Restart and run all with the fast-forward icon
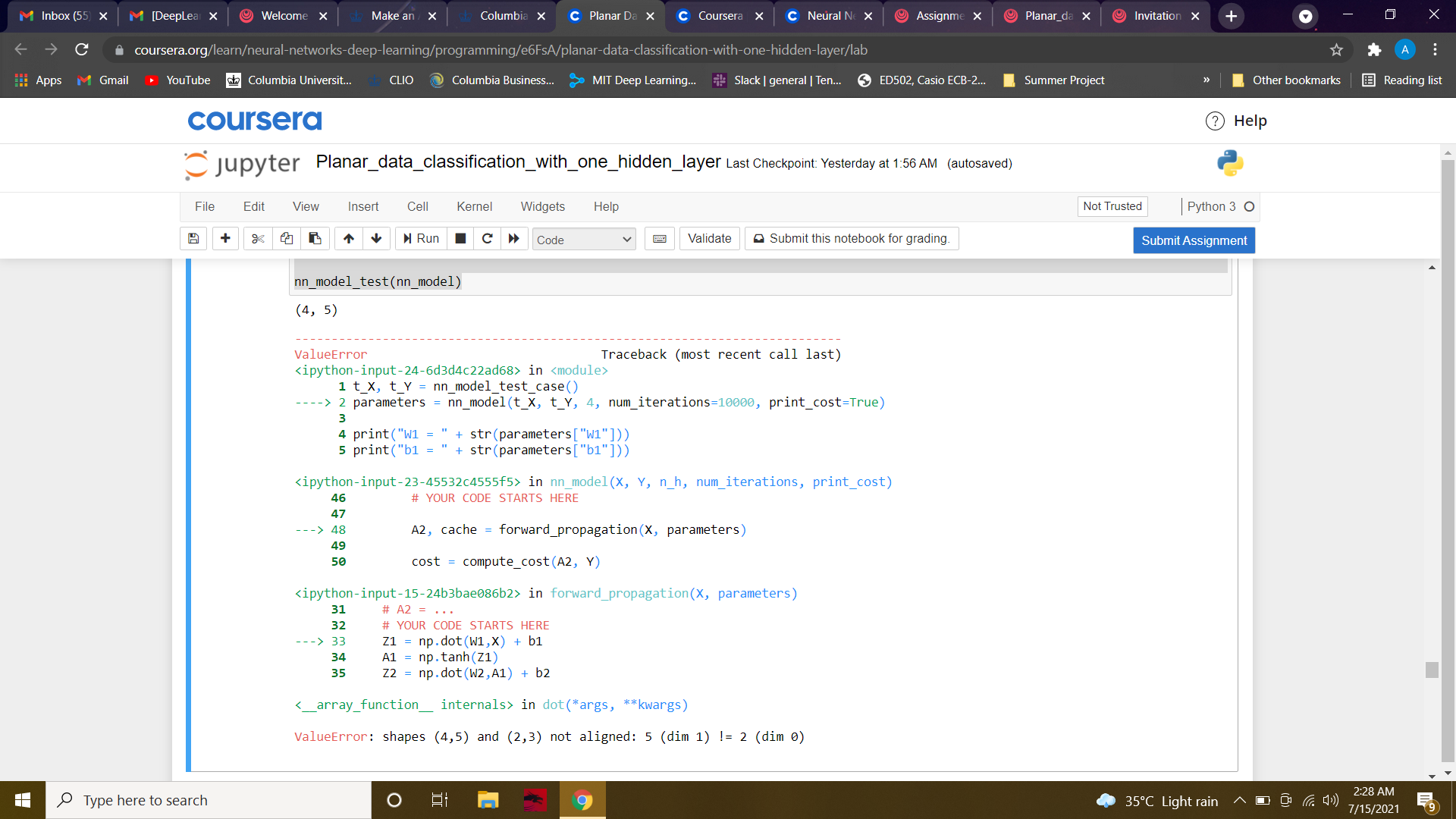Viewport: 1456px width, 819px height. (x=514, y=239)
